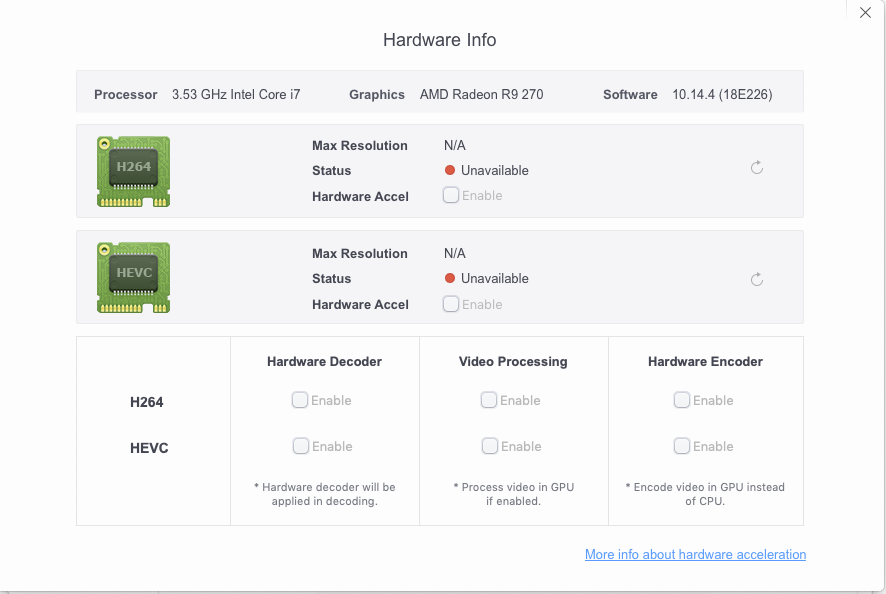The image size is (886, 594).
Task: Refresh the HEVC hardware status
Action: [757, 279]
